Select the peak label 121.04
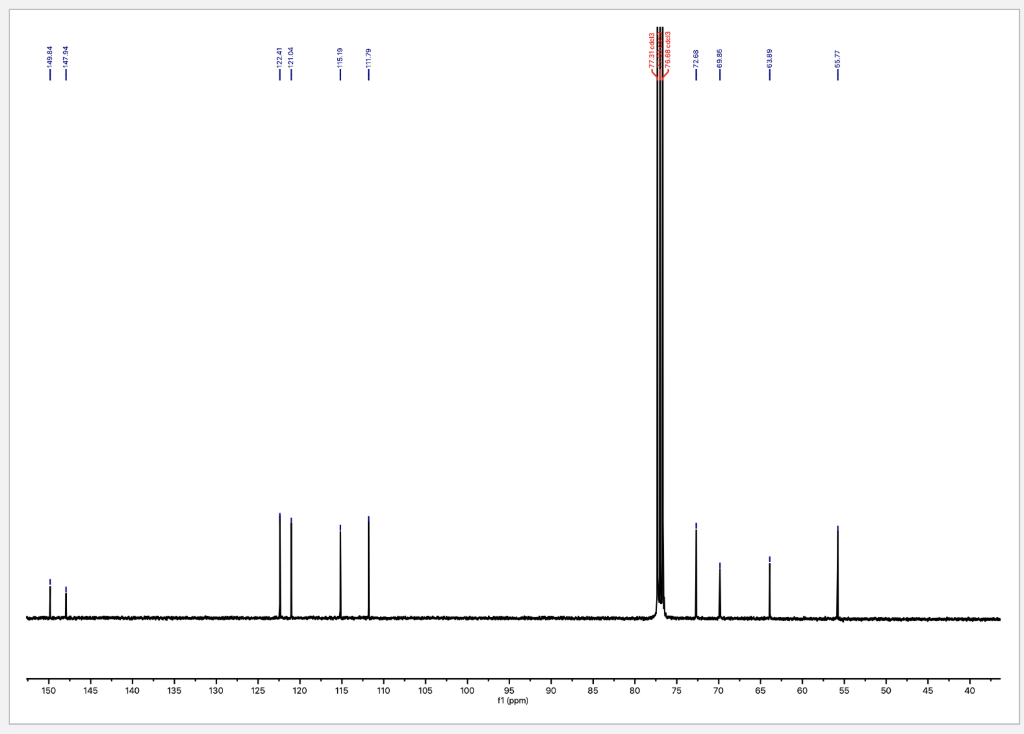The width and height of the screenshot is (1024, 734). (x=291, y=57)
